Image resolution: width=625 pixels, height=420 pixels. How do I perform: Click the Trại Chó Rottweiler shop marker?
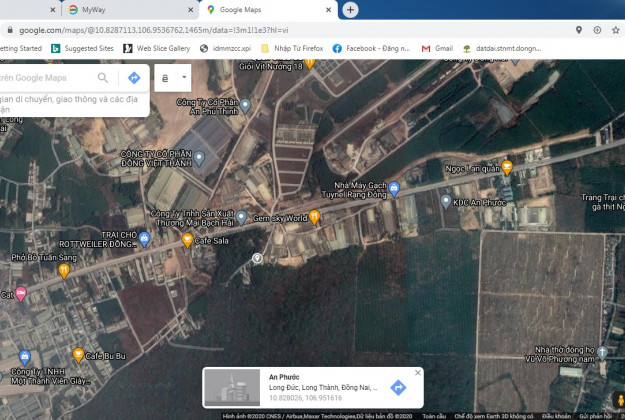click(144, 239)
